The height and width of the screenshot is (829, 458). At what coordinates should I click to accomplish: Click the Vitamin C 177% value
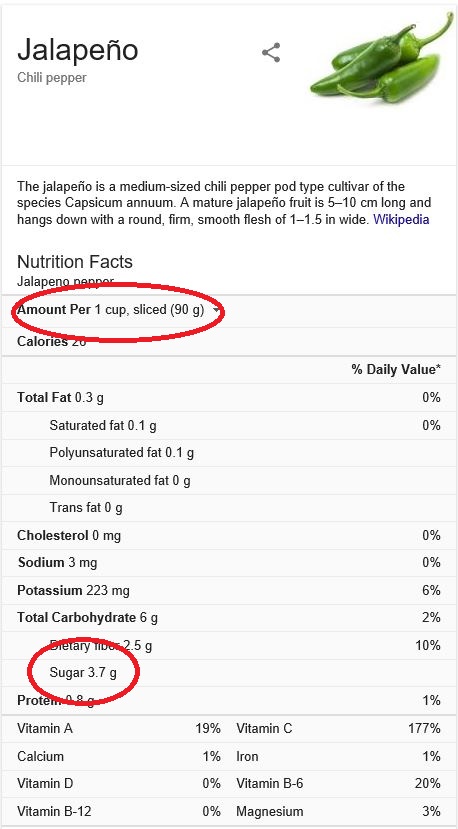pos(338,729)
